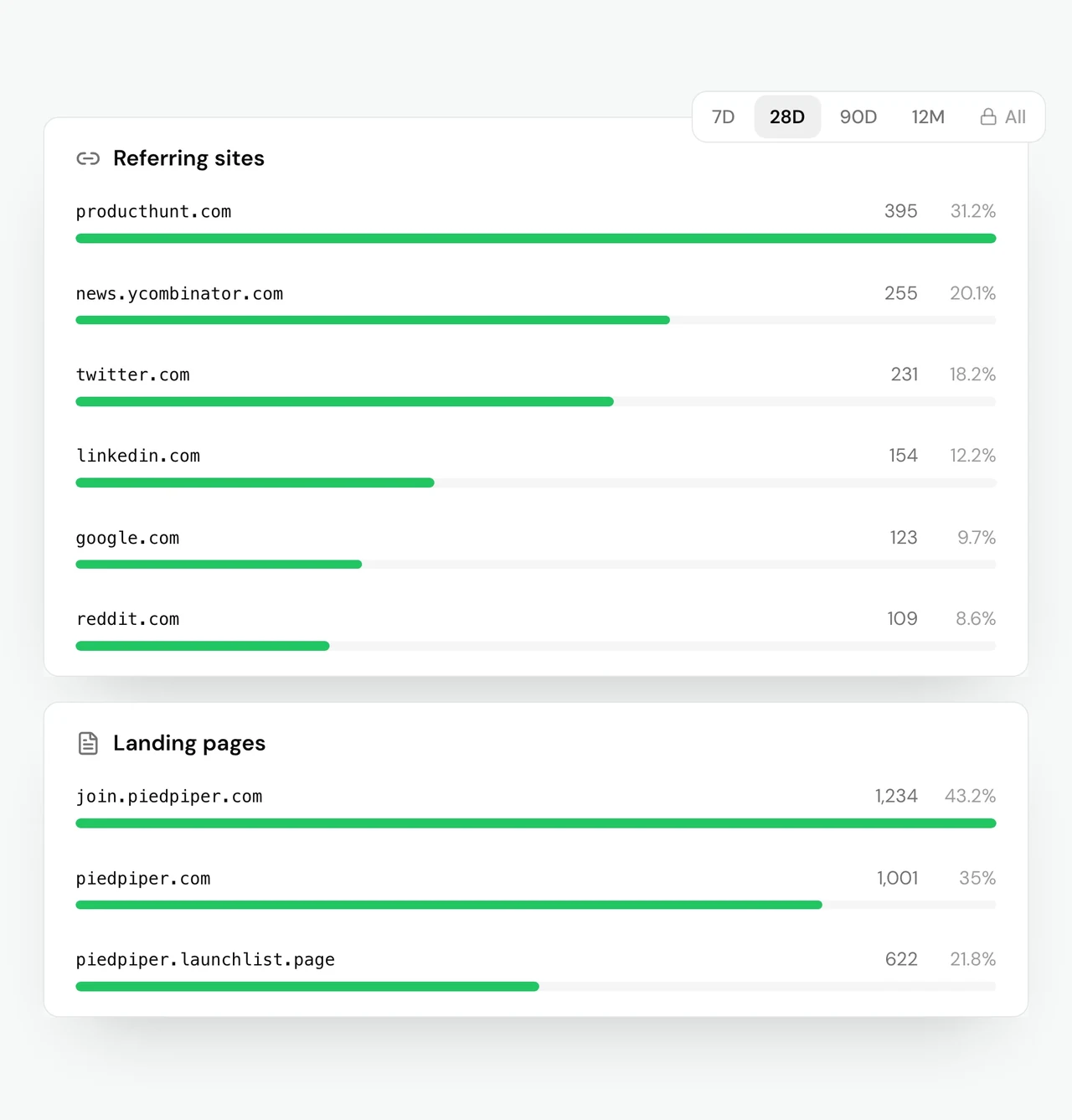Viewport: 1072px width, 1120px height.
Task: Switch to the 7D time range
Action: click(x=723, y=116)
